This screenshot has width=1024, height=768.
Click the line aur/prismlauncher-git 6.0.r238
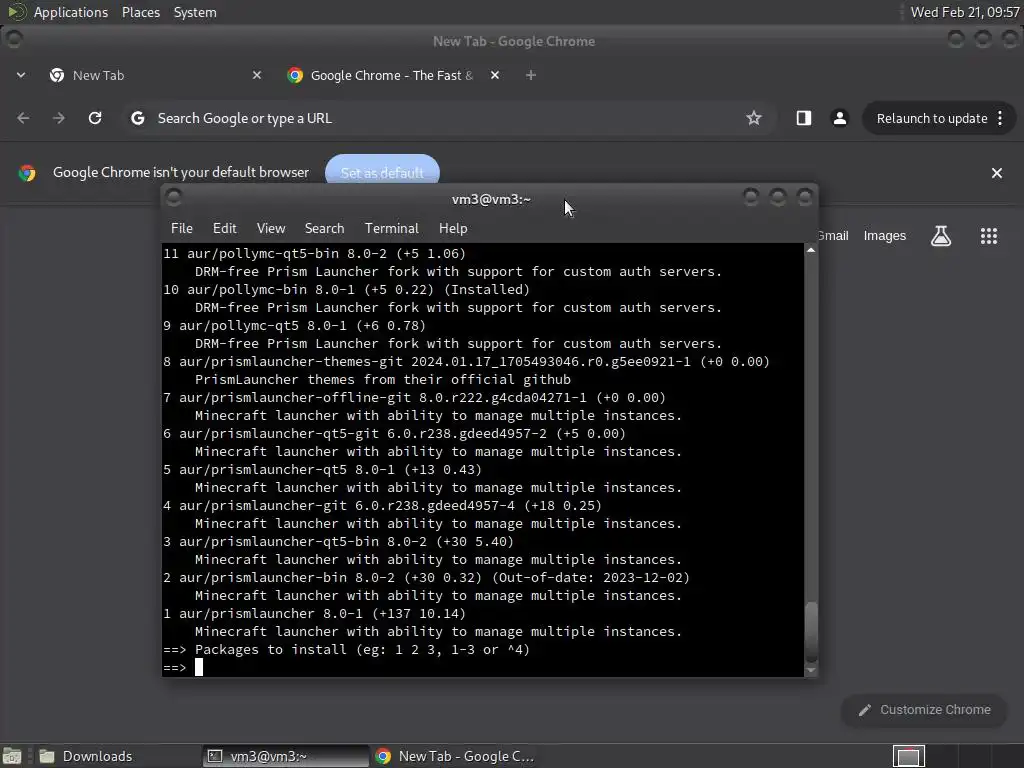point(382,506)
